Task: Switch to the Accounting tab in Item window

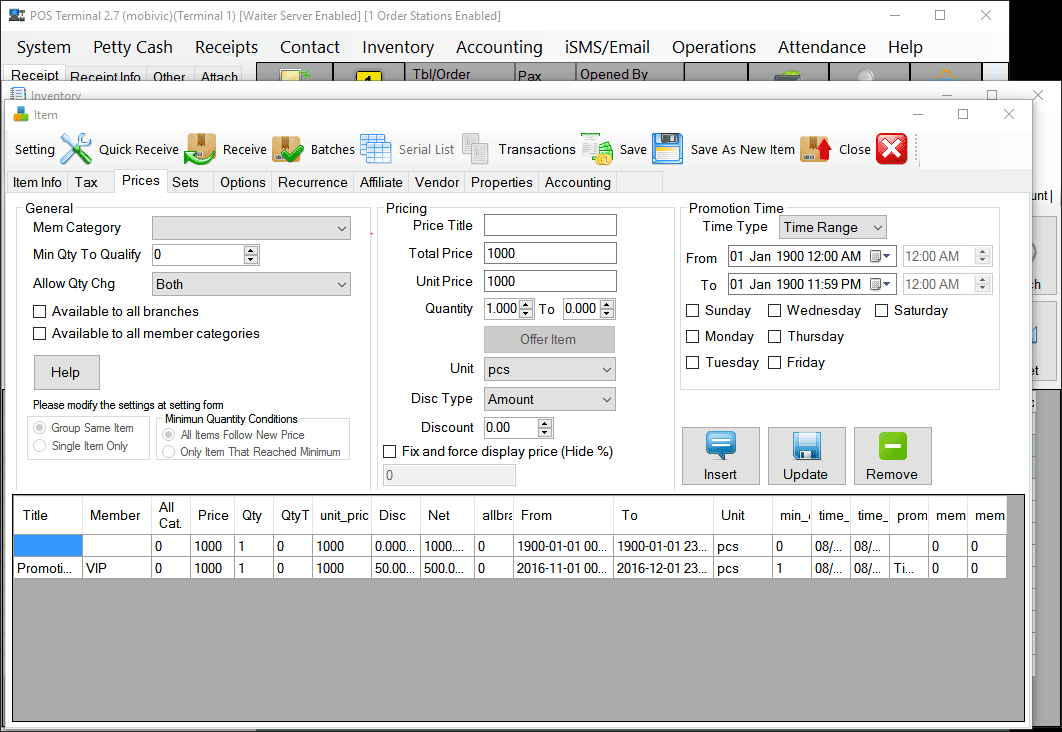Action: 578,182
